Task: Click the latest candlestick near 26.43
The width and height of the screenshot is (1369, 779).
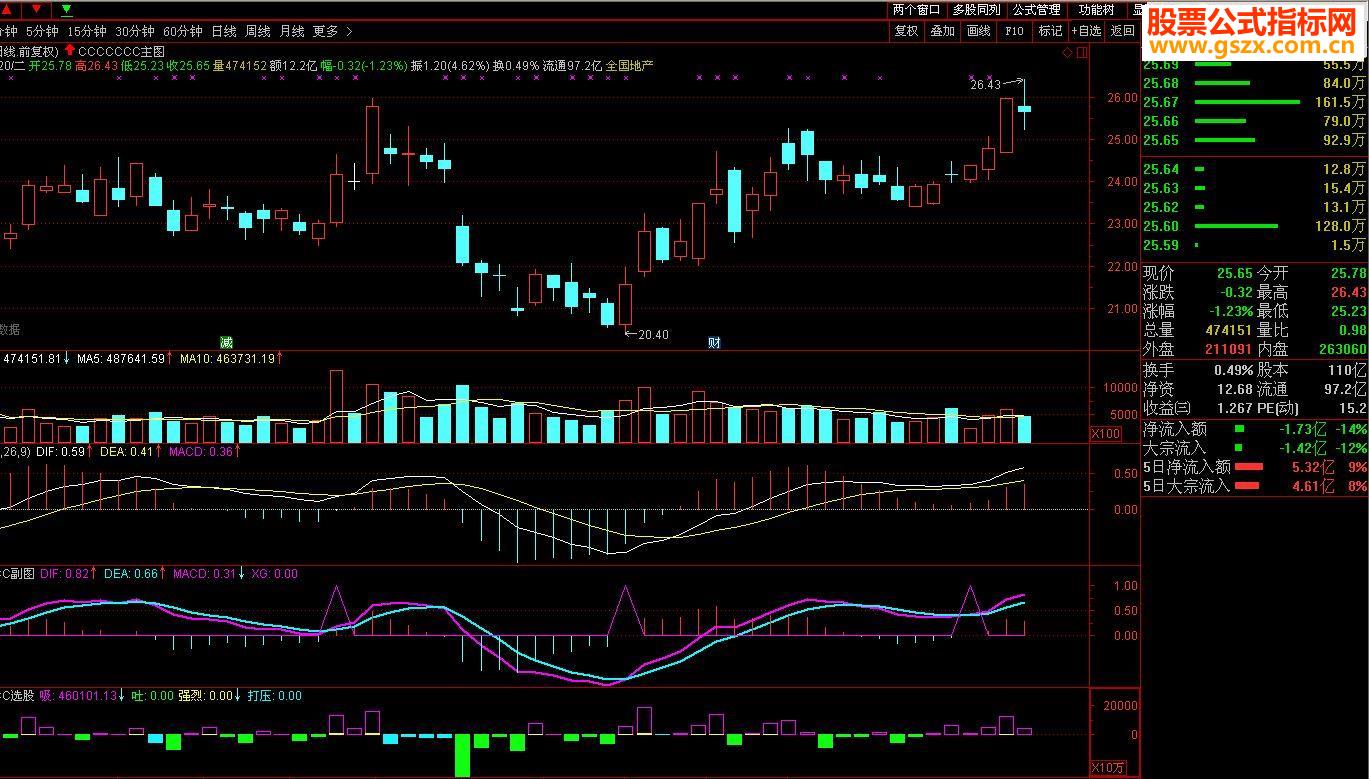Action: [x=1024, y=108]
